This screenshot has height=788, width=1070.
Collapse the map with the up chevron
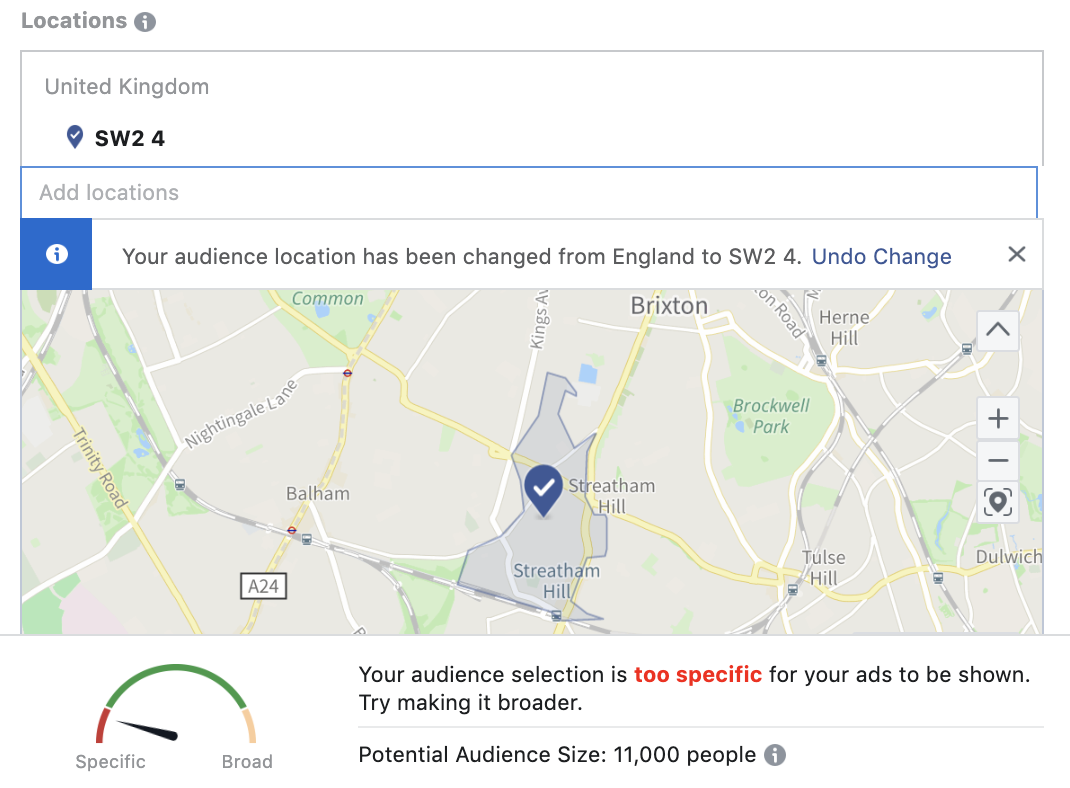click(998, 331)
